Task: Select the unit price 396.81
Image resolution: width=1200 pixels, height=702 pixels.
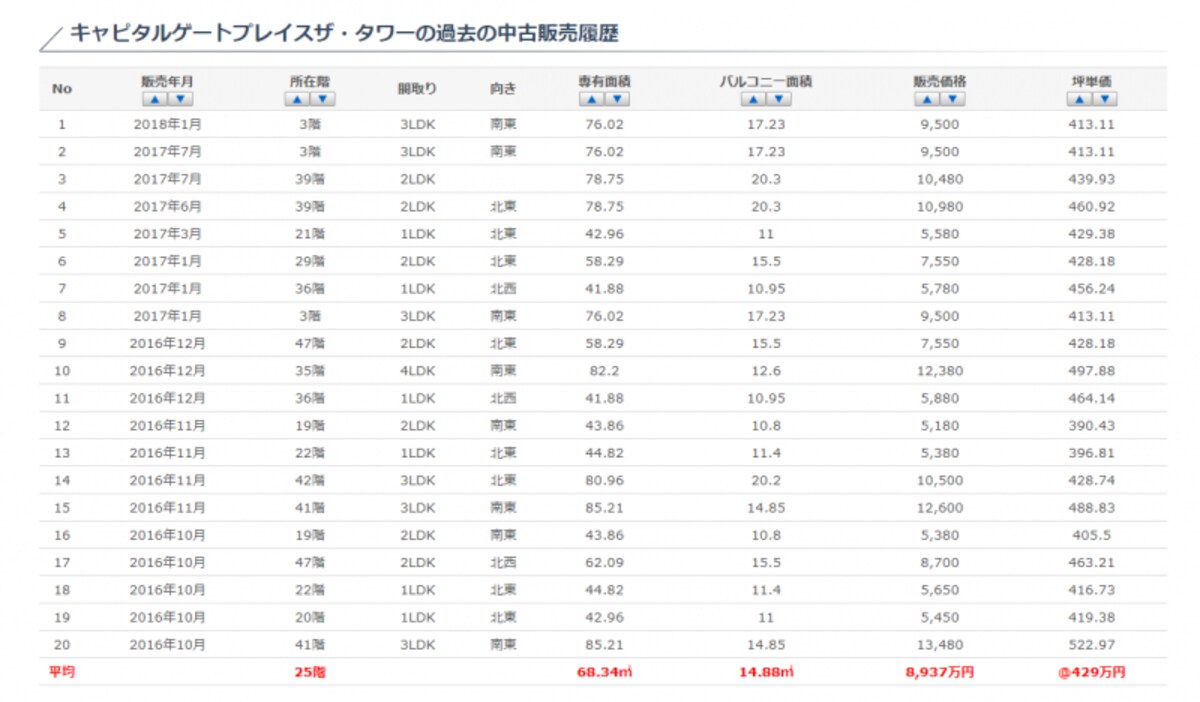Action: pos(1091,453)
